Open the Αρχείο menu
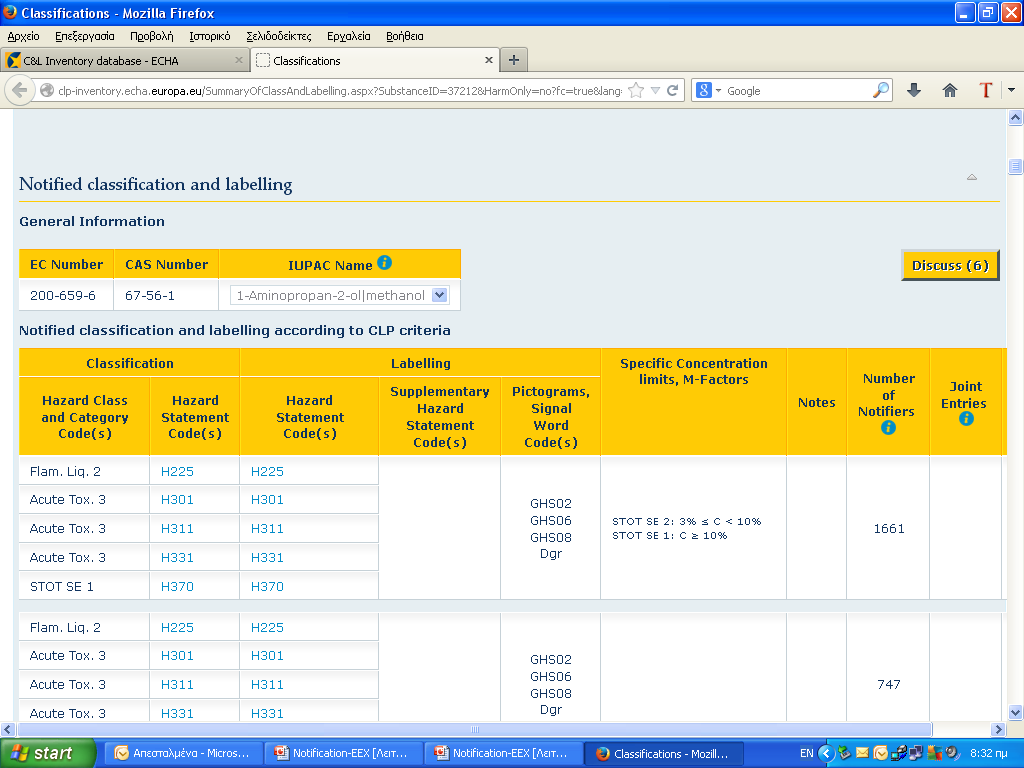The image size is (1024, 768). [24, 36]
